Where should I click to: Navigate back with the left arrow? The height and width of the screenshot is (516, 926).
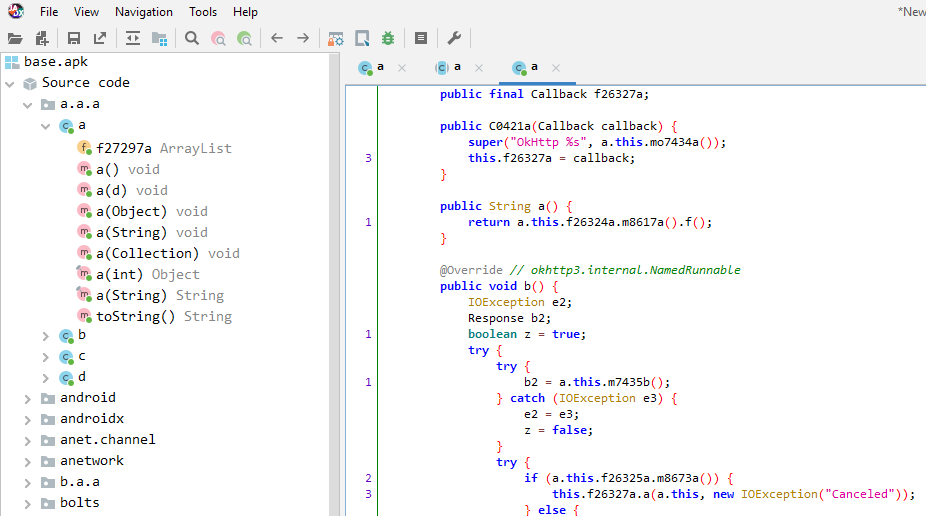click(277, 38)
